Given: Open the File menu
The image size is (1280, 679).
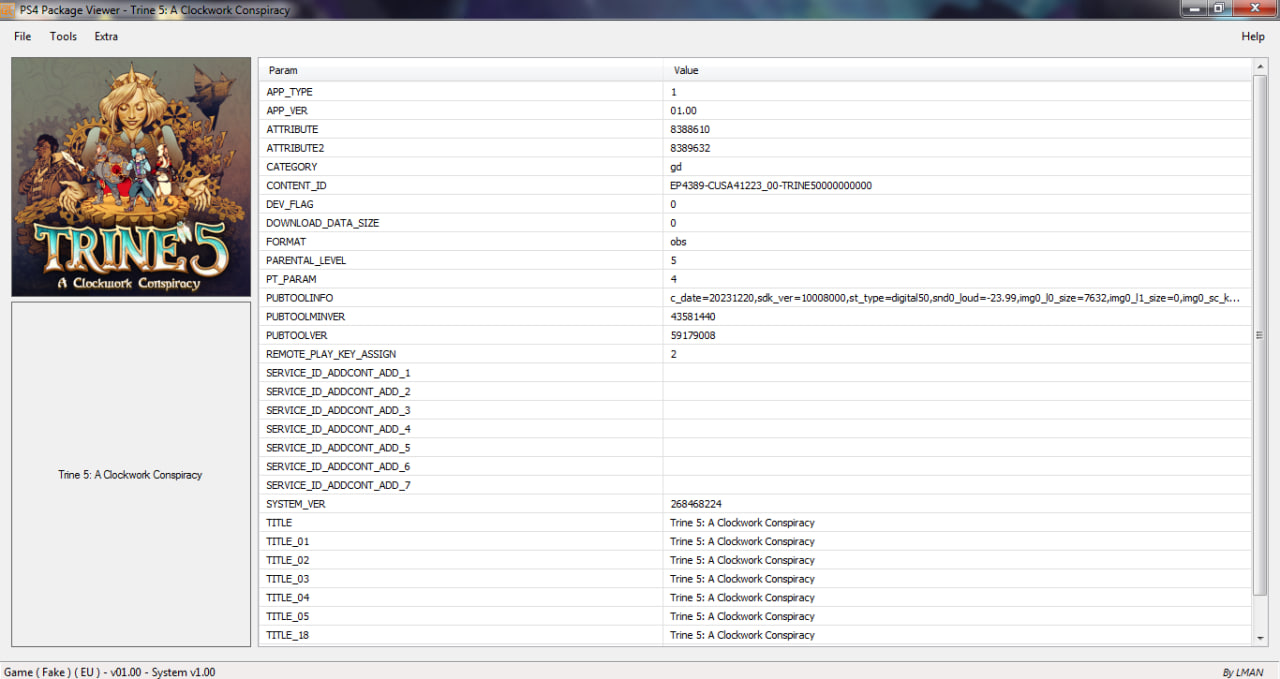Looking at the screenshot, I should tap(22, 36).
